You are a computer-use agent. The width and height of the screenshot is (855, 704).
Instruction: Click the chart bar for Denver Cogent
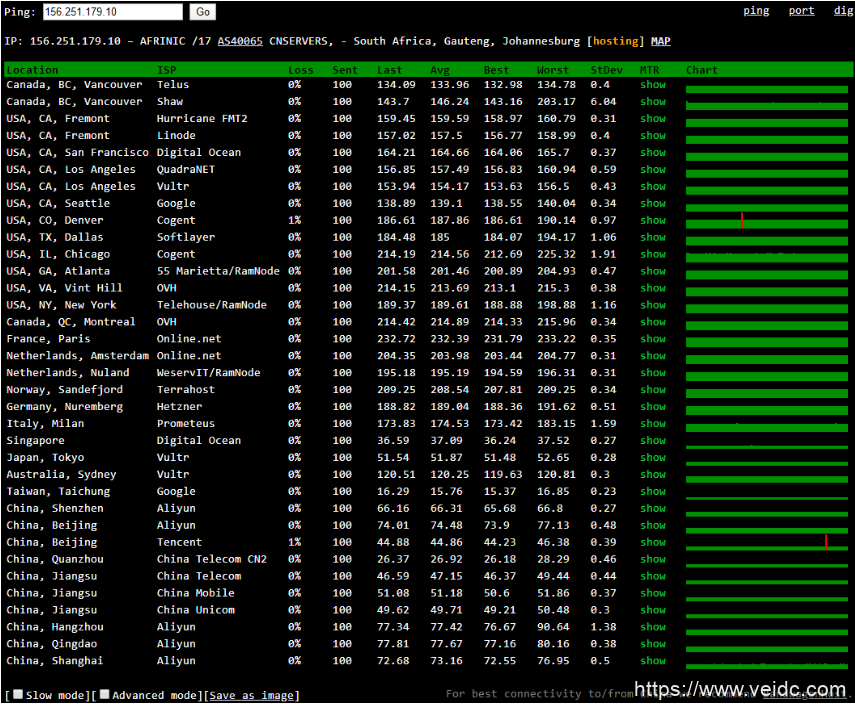pos(767,221)
